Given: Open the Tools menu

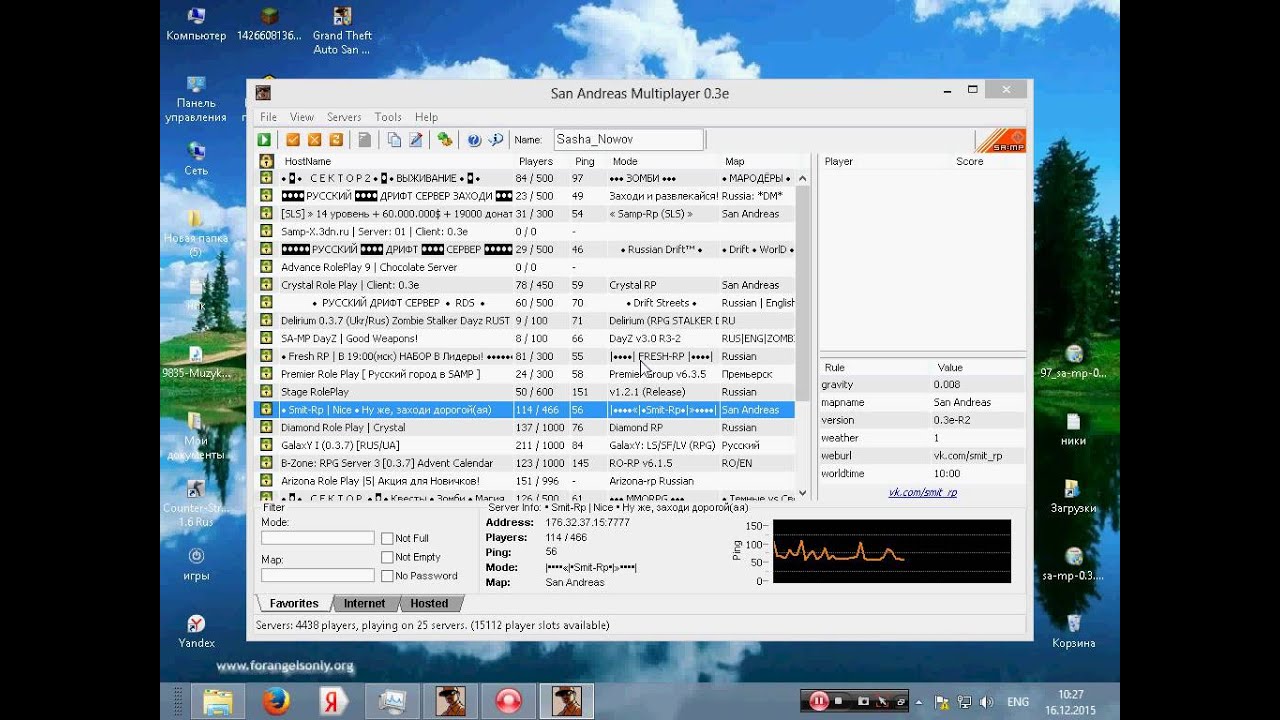Looking at the screenshot, I should 388,117.
